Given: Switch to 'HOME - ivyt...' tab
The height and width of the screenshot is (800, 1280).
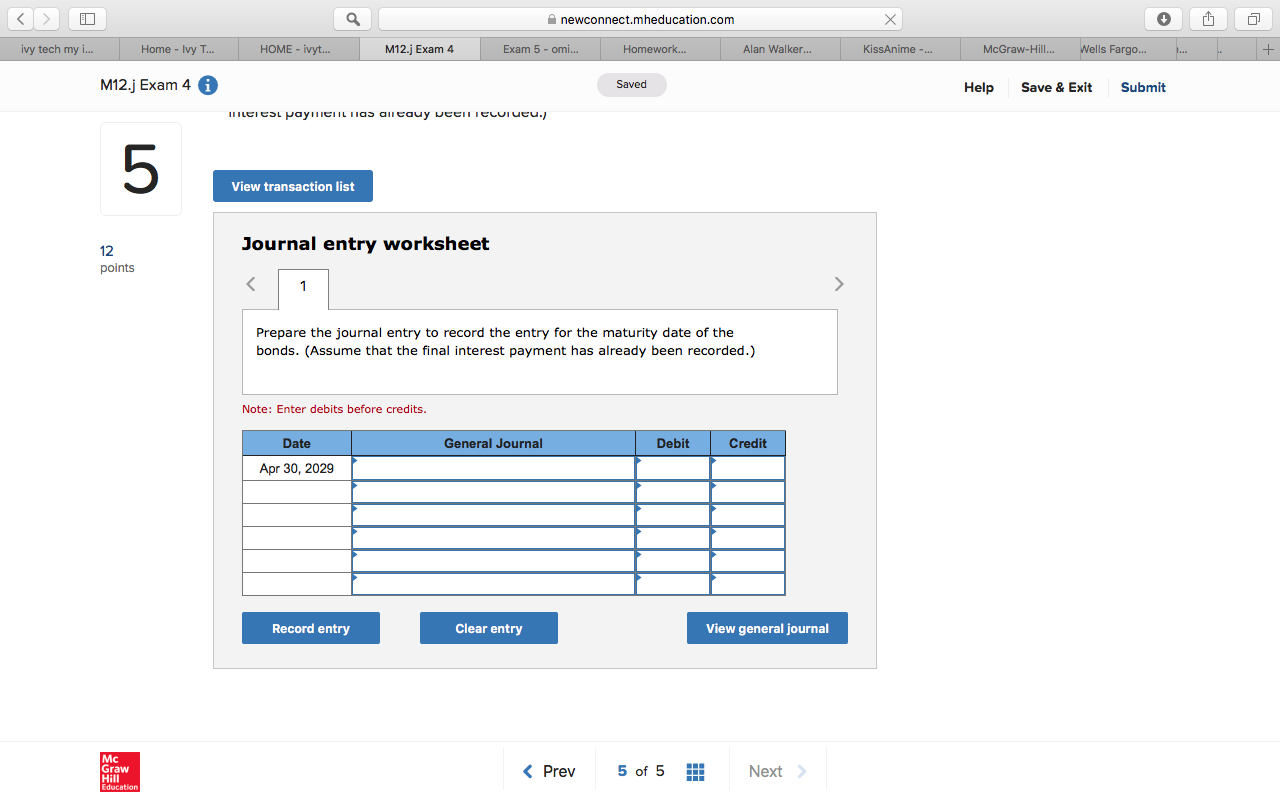Looking at the screenshot, I should [x=299, y=49].
